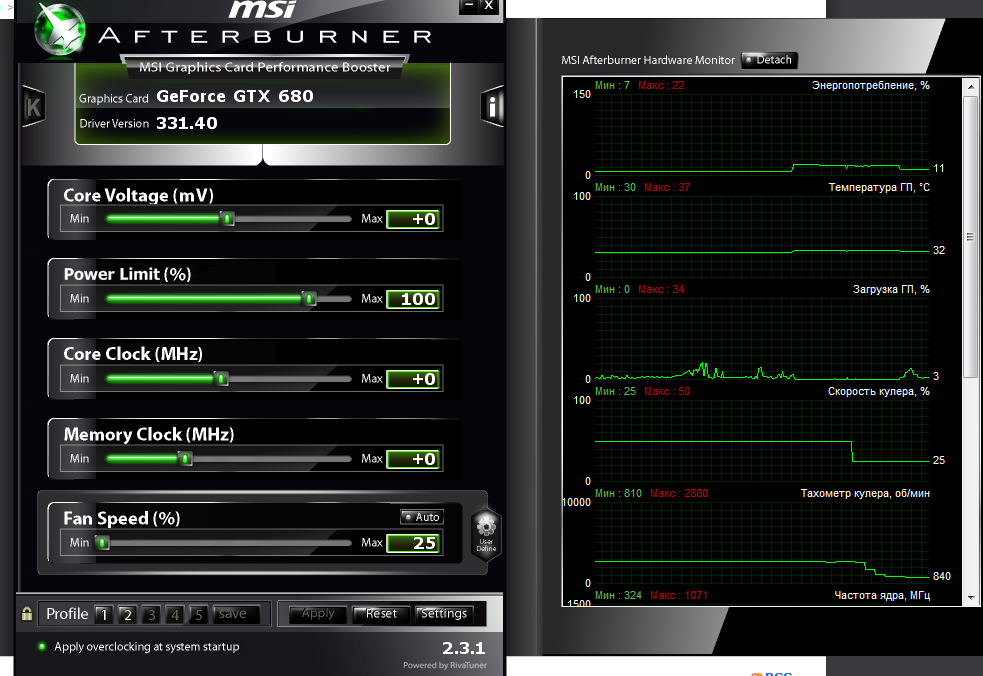Image resolution: width=983 pixels, height=676 pixels.
Task: Click the Fan Speed 25 value field
Action: click(413, 543)
